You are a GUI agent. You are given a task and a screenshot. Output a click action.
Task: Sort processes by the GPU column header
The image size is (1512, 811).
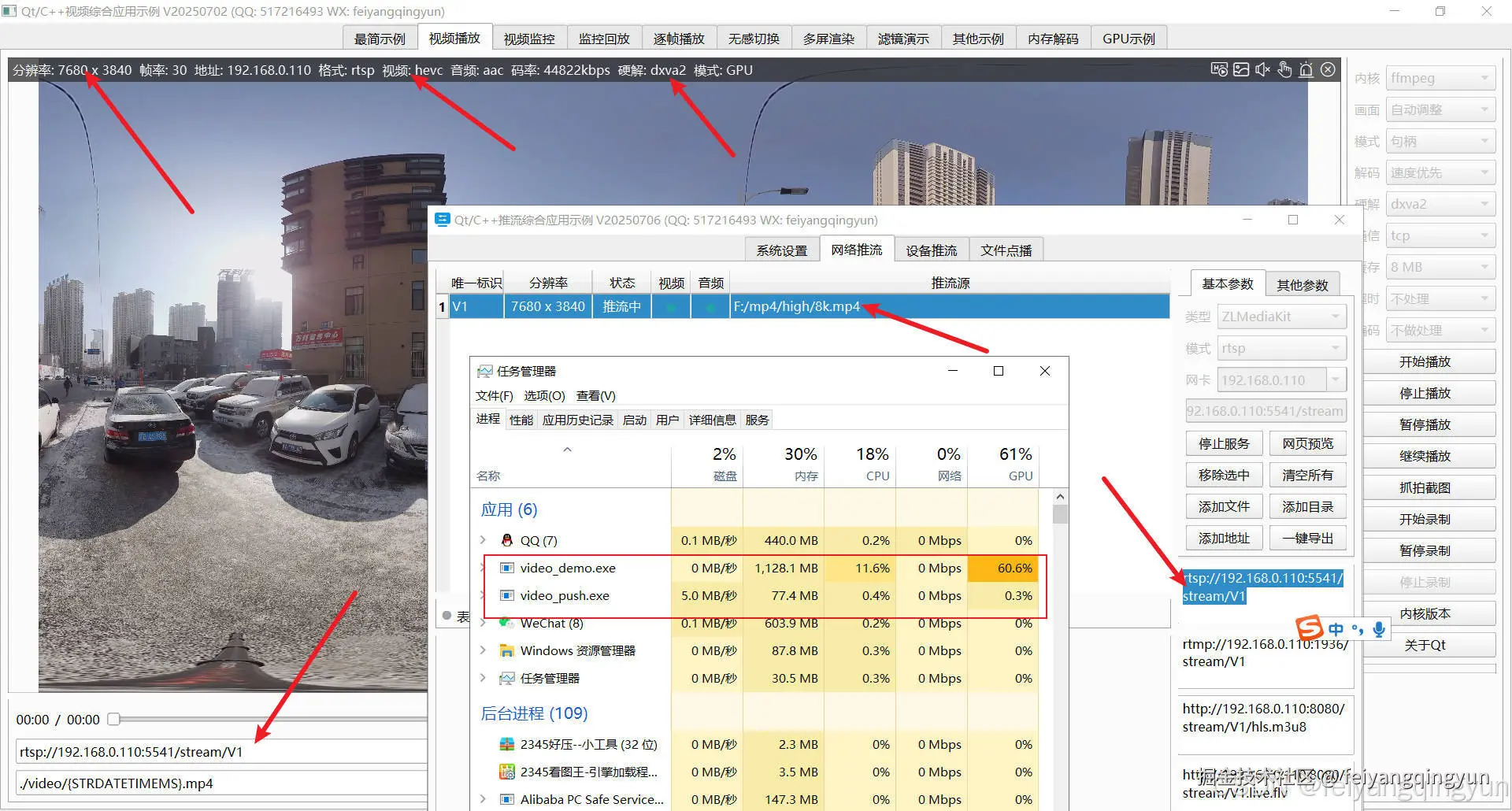1003,463
